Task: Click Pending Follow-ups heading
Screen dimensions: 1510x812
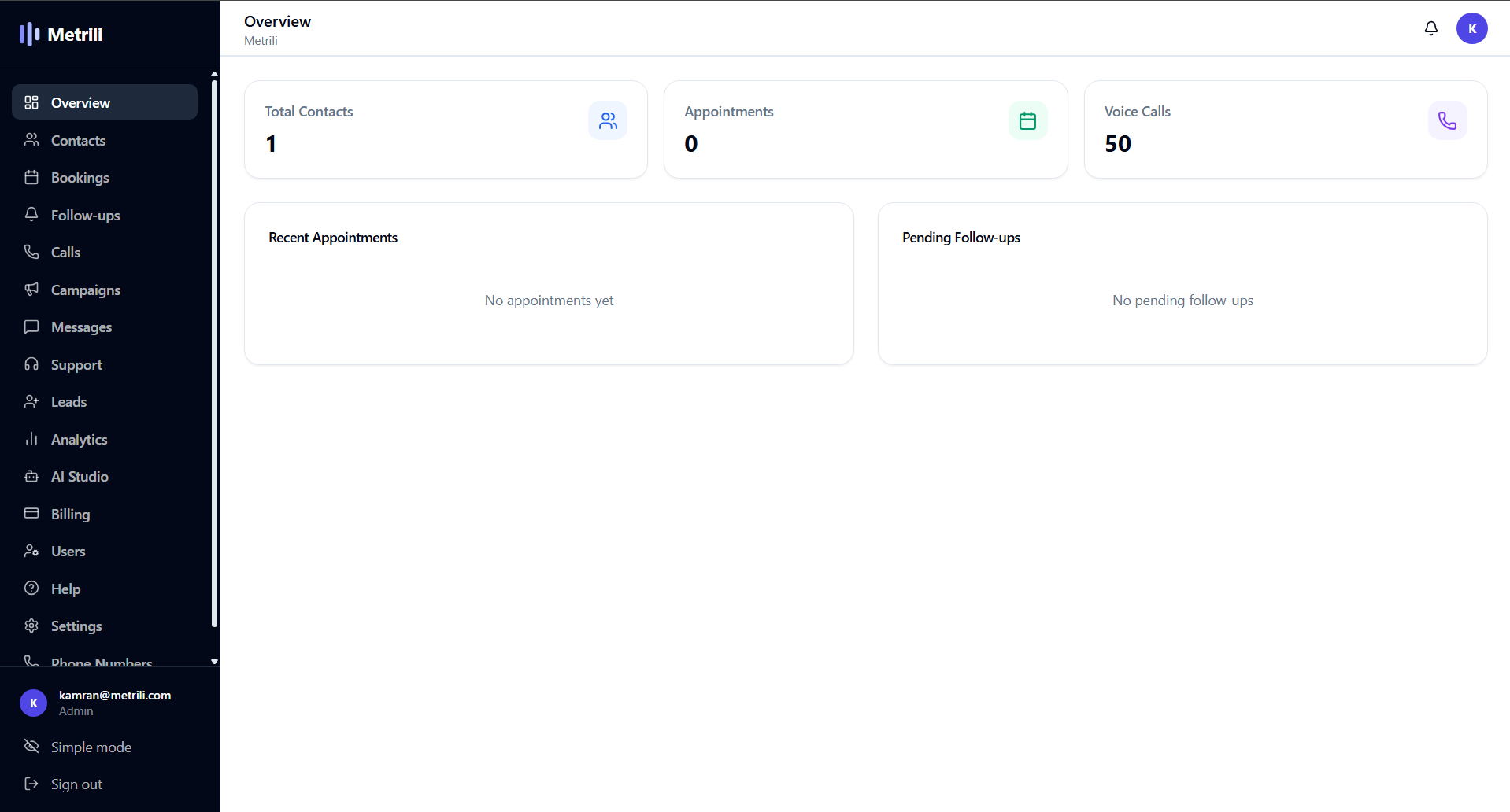Action: [x=961, y=237]
